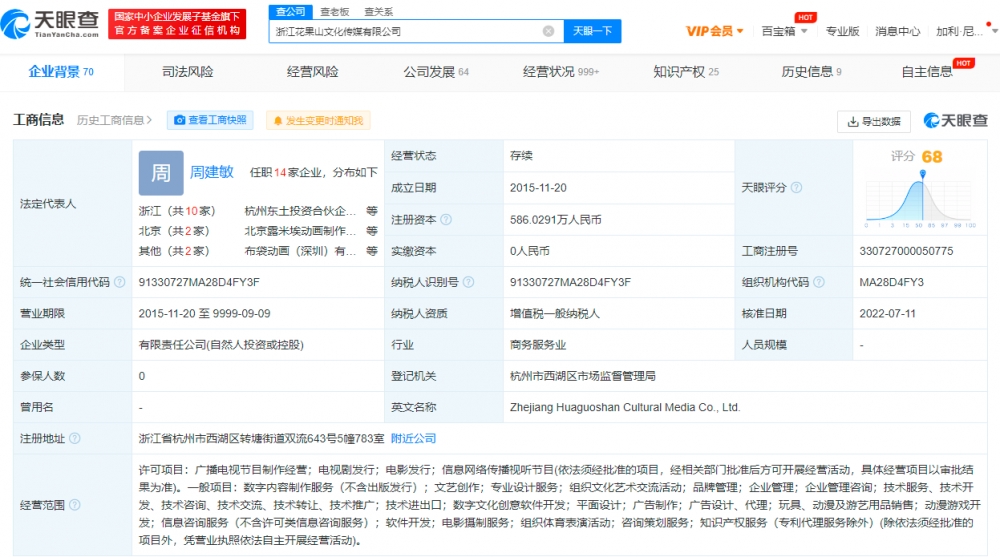Click the 天眼一下 search button

point(592,31)
